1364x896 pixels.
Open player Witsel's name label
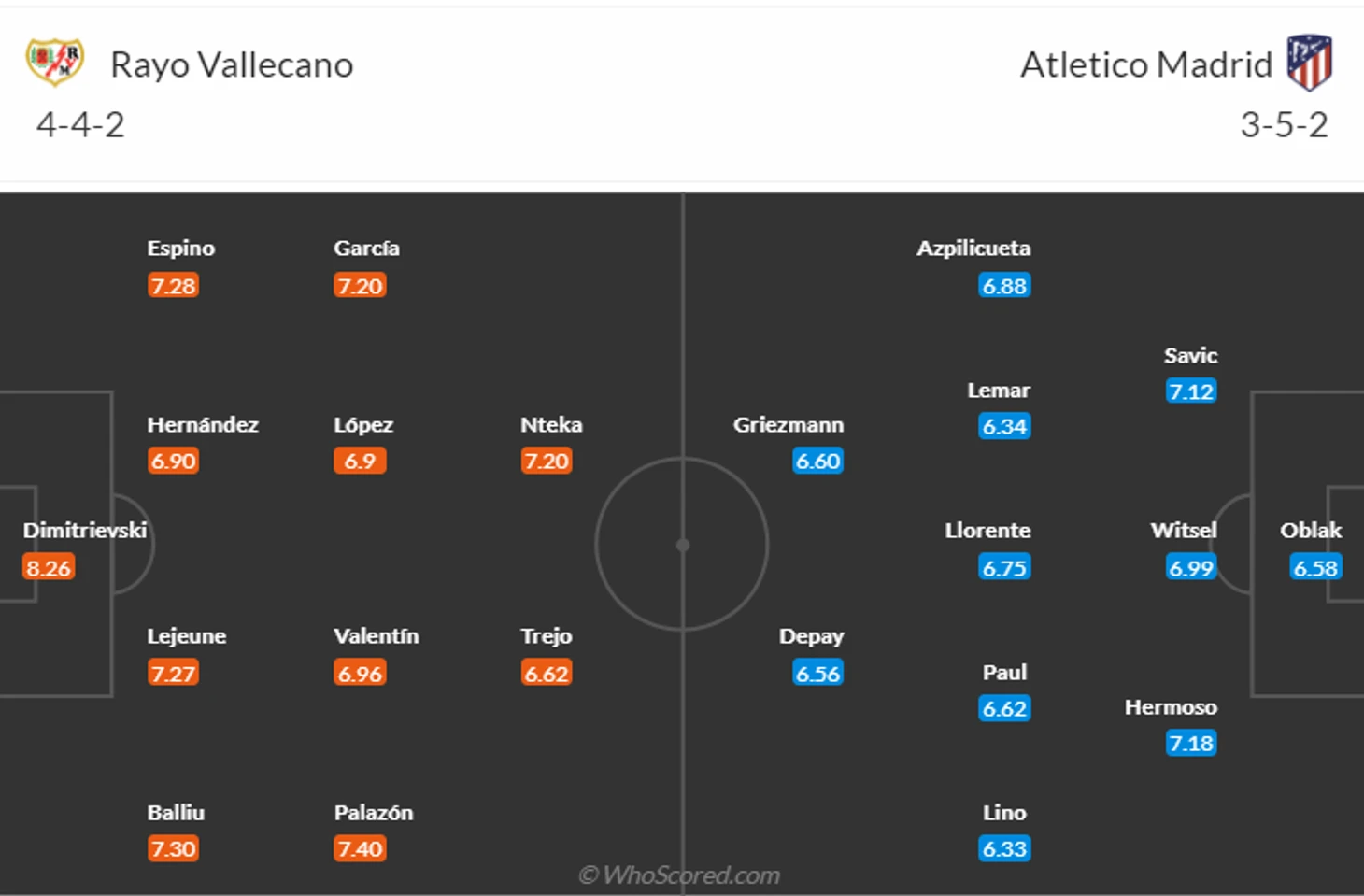1184,530
